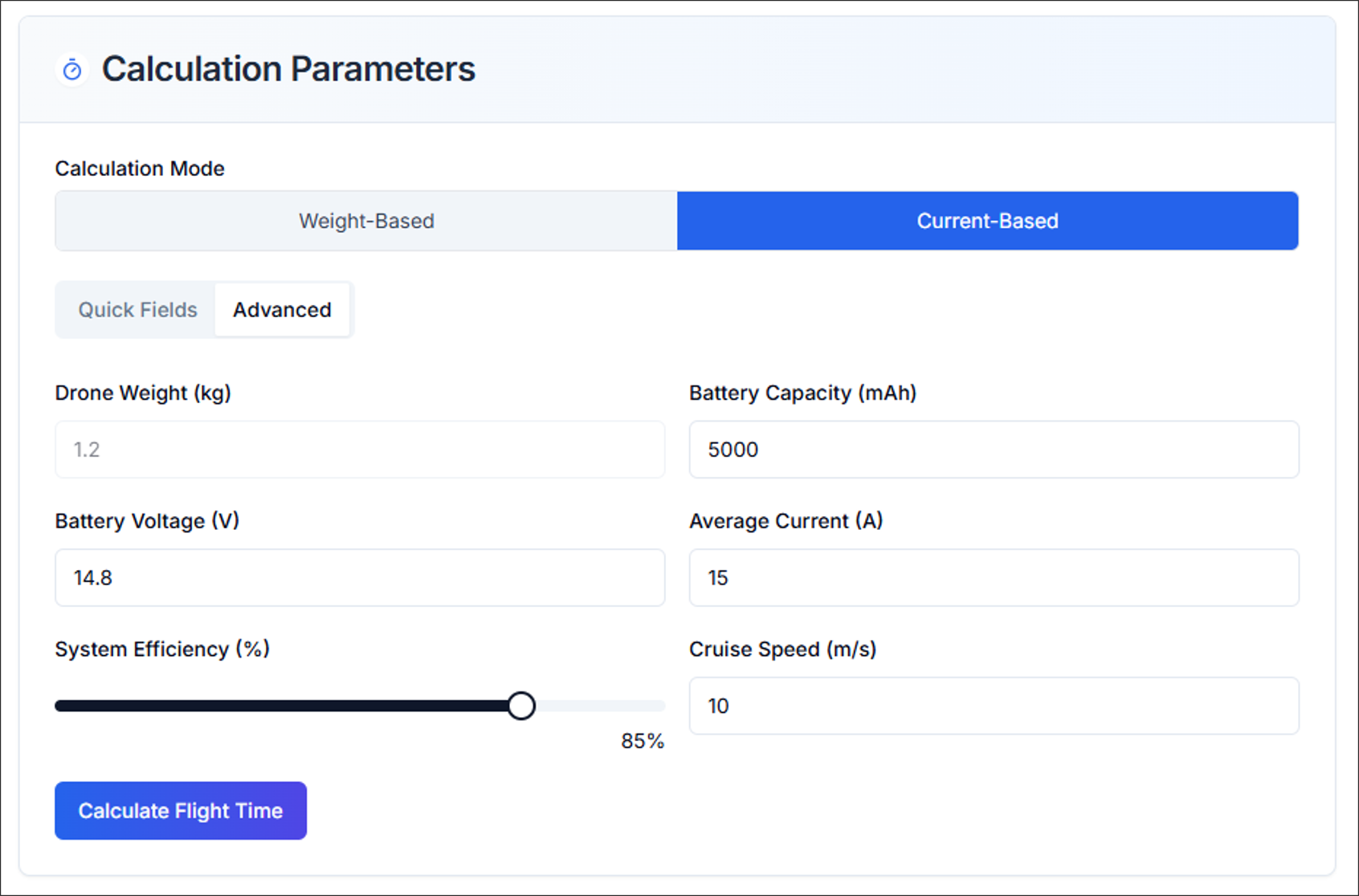This screenshot has width=1359, height=896.
Task: Switch to Weight-Based calculation mode
Action: pos(366,221)
